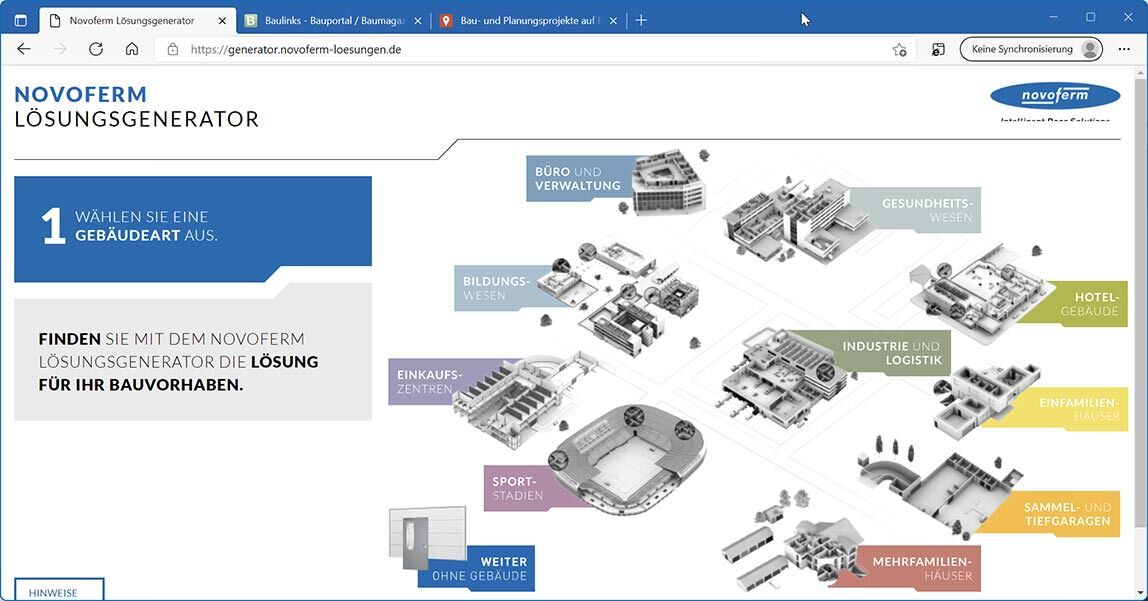This screenshot has height=601, width=1148.
Task: Close the Novoferm Lösungsgenerator tab
Action: click(x=223, y=21)
